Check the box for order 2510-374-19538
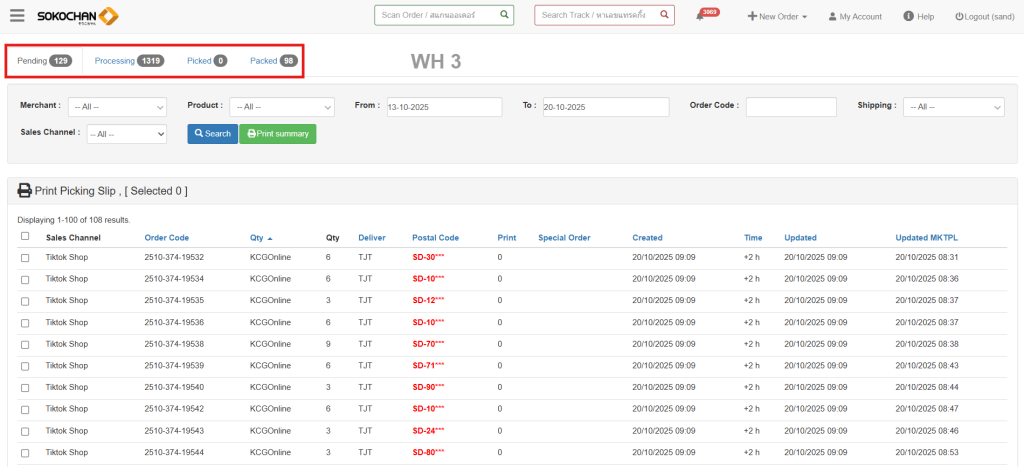Image resolution: width=1024 pixels, height=467 pixels. click(25, 344)
